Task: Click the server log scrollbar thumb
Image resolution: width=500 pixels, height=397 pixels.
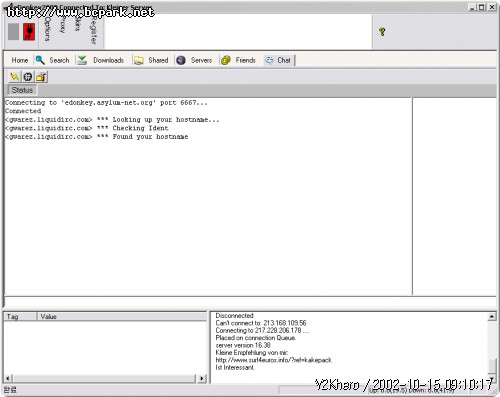Action: pyautogui.click(x=492, y=365)
